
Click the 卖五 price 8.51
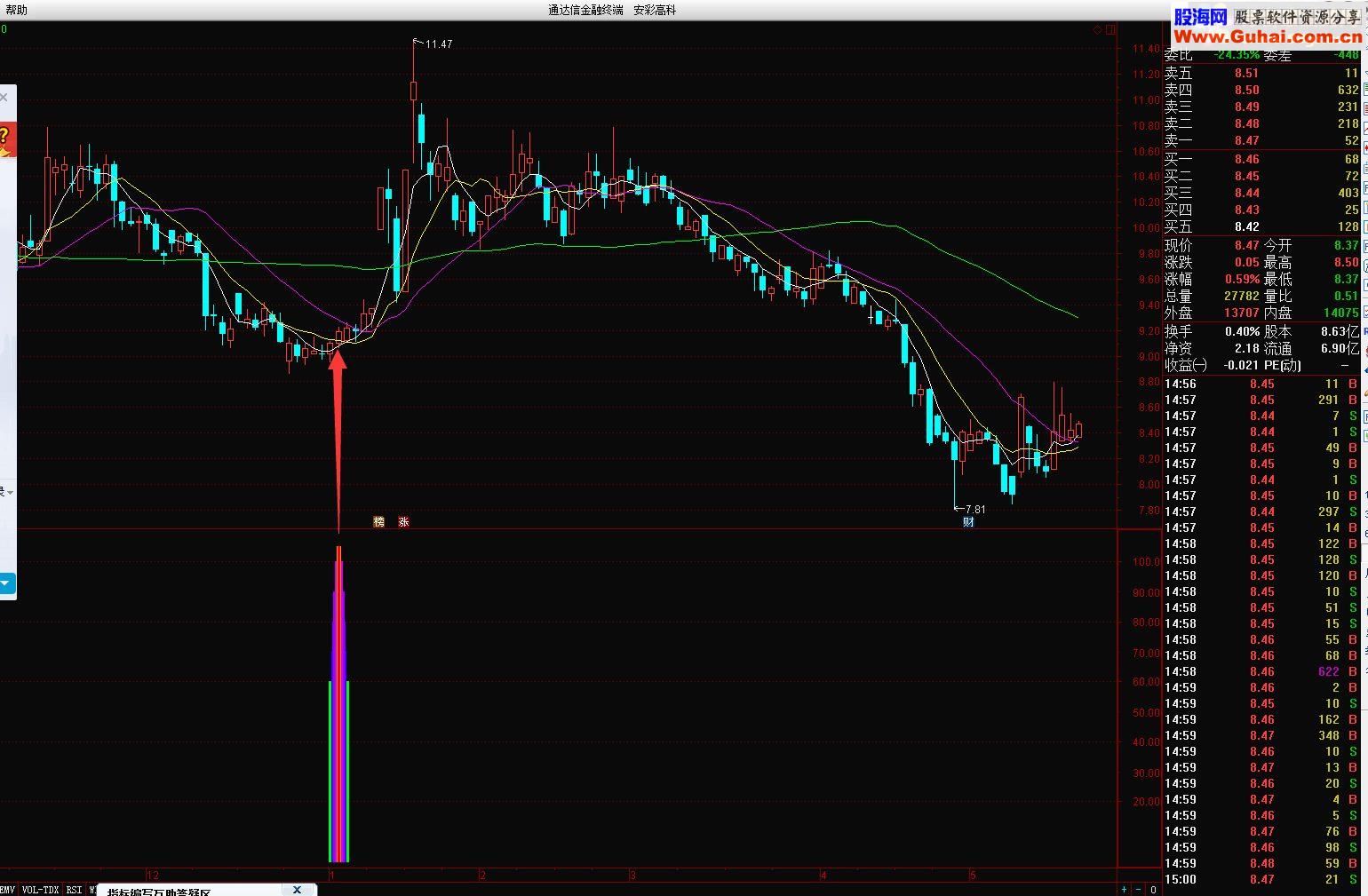tap(1246, 74)
